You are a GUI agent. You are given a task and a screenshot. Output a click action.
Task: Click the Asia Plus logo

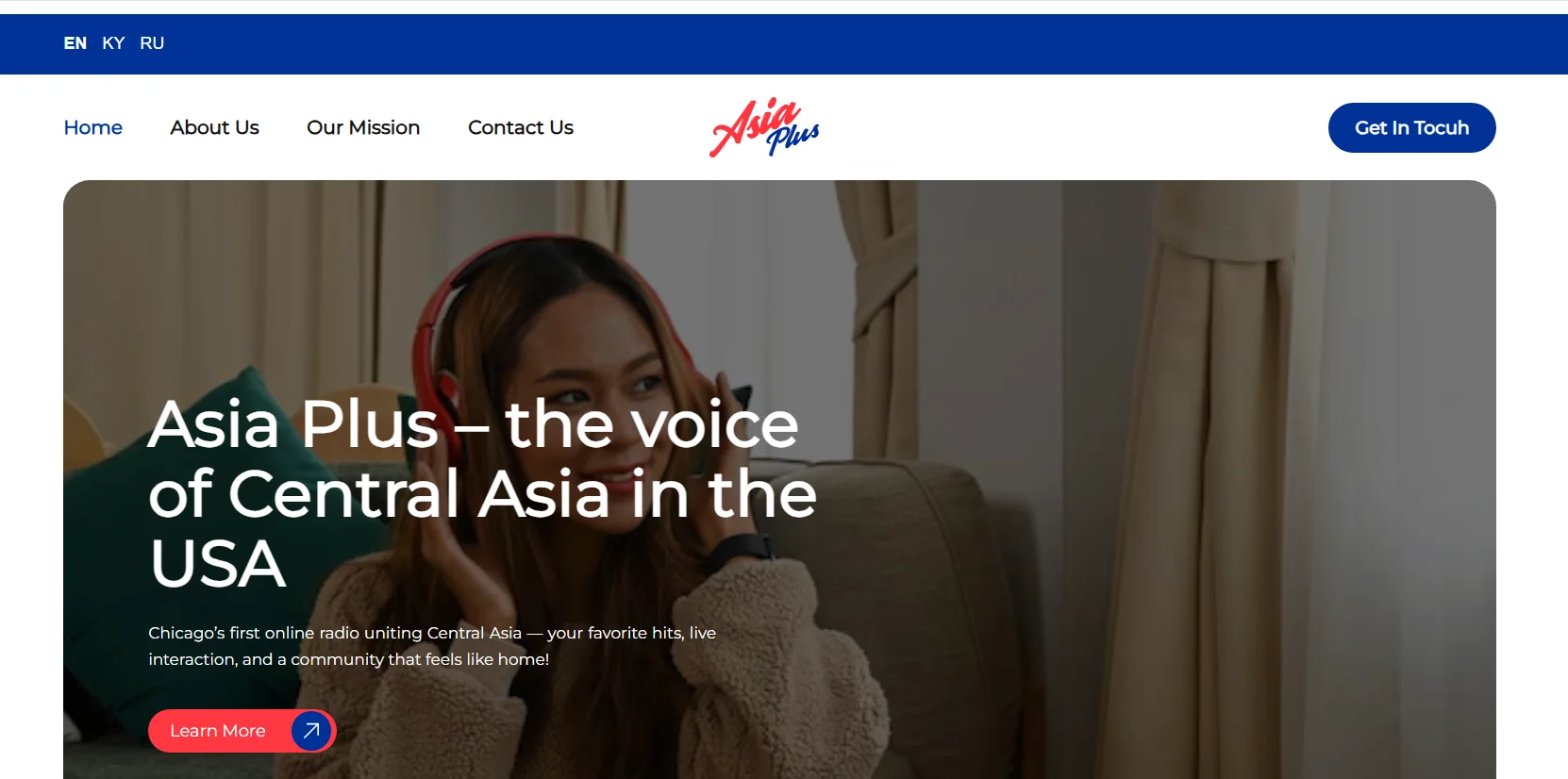pos(764,127)
